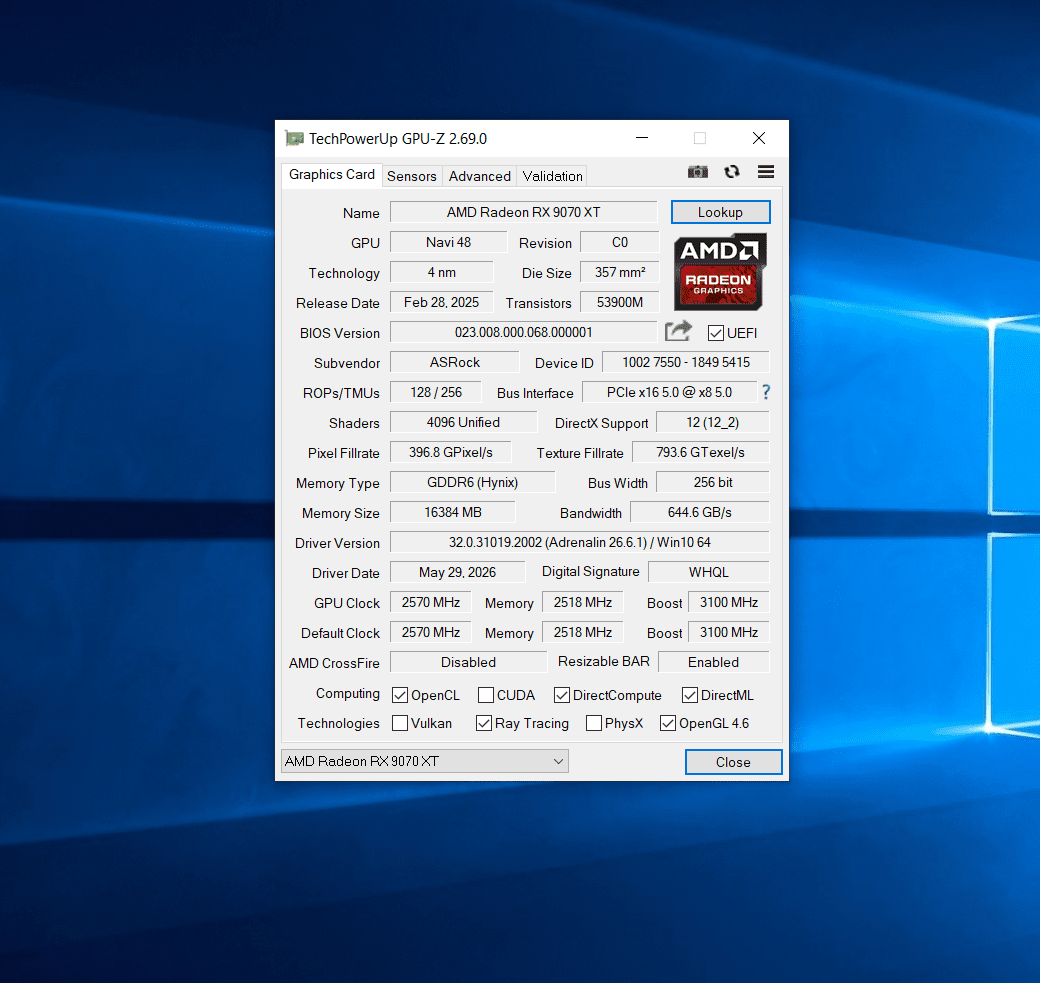
Task: Click DirectX Support value '12 (12_2)'
Action: [x=713, y=423]
